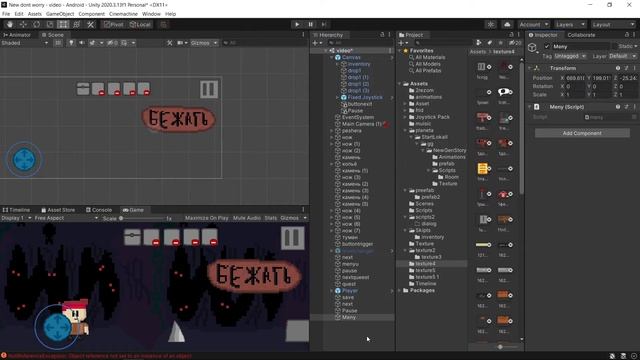640x360 pixels.
Task: Open Joystick Pack folder
Action: pos(432,117)
